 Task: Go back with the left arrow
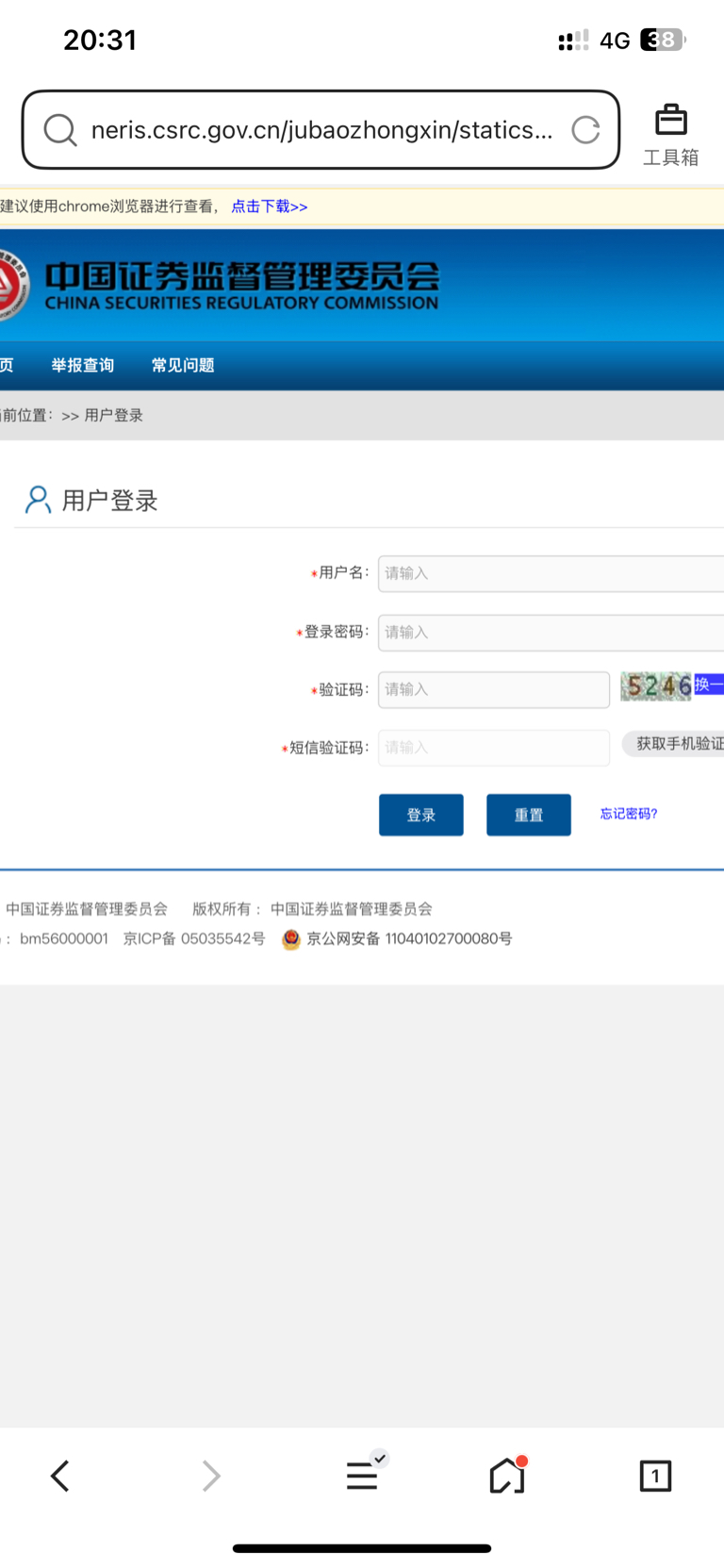pyautogui.click(x=60, y=1476)
